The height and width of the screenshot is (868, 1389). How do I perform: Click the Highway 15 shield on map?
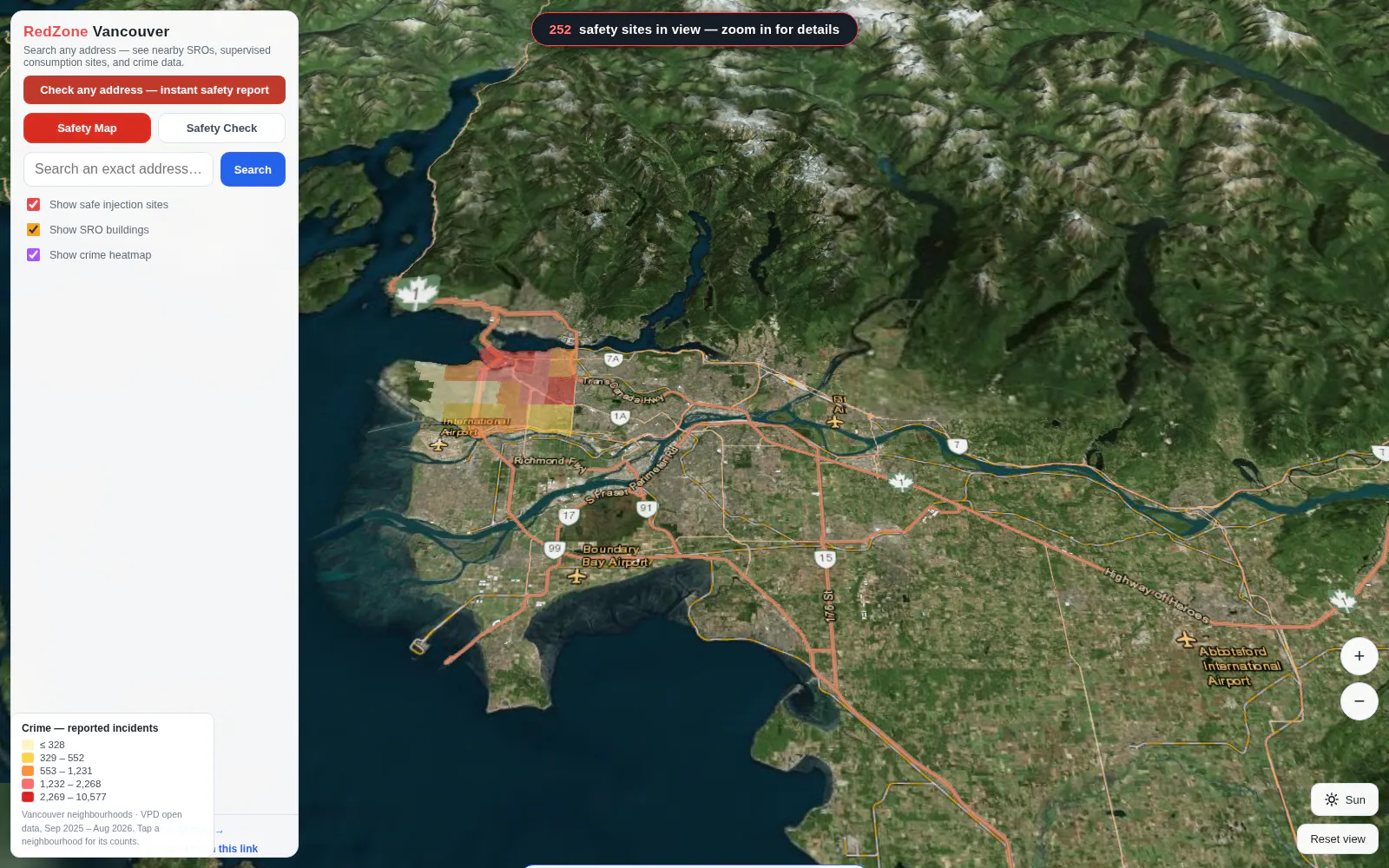825,558
